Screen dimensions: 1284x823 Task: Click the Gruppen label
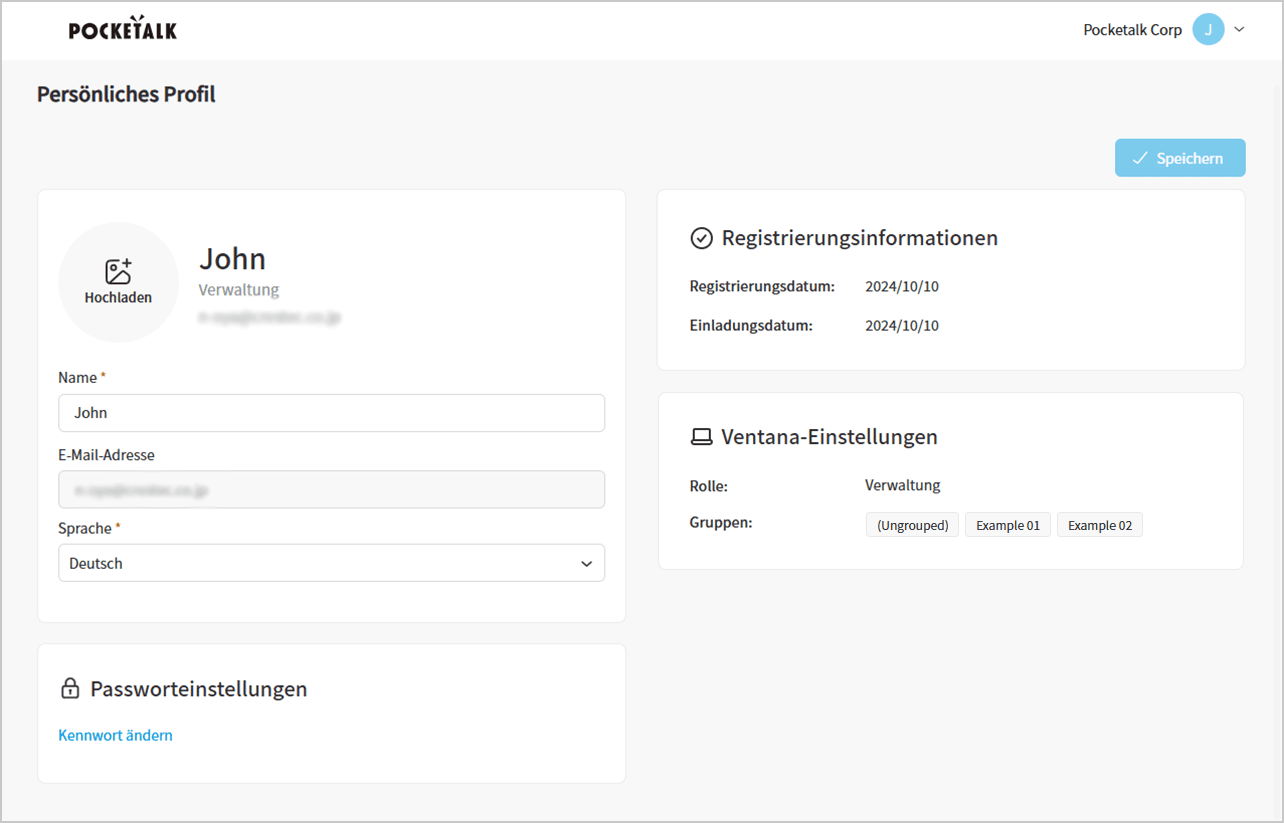(x=721, y=522)
